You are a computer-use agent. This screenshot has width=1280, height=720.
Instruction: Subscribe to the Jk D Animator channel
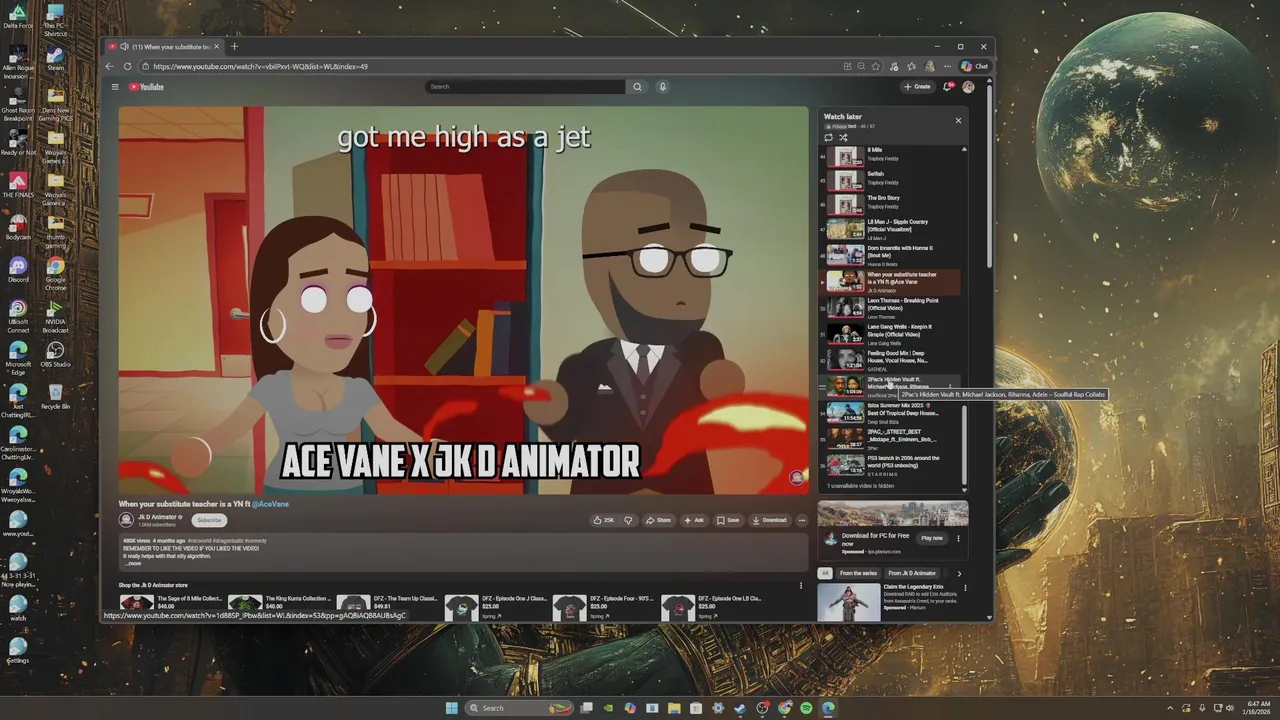209,520
